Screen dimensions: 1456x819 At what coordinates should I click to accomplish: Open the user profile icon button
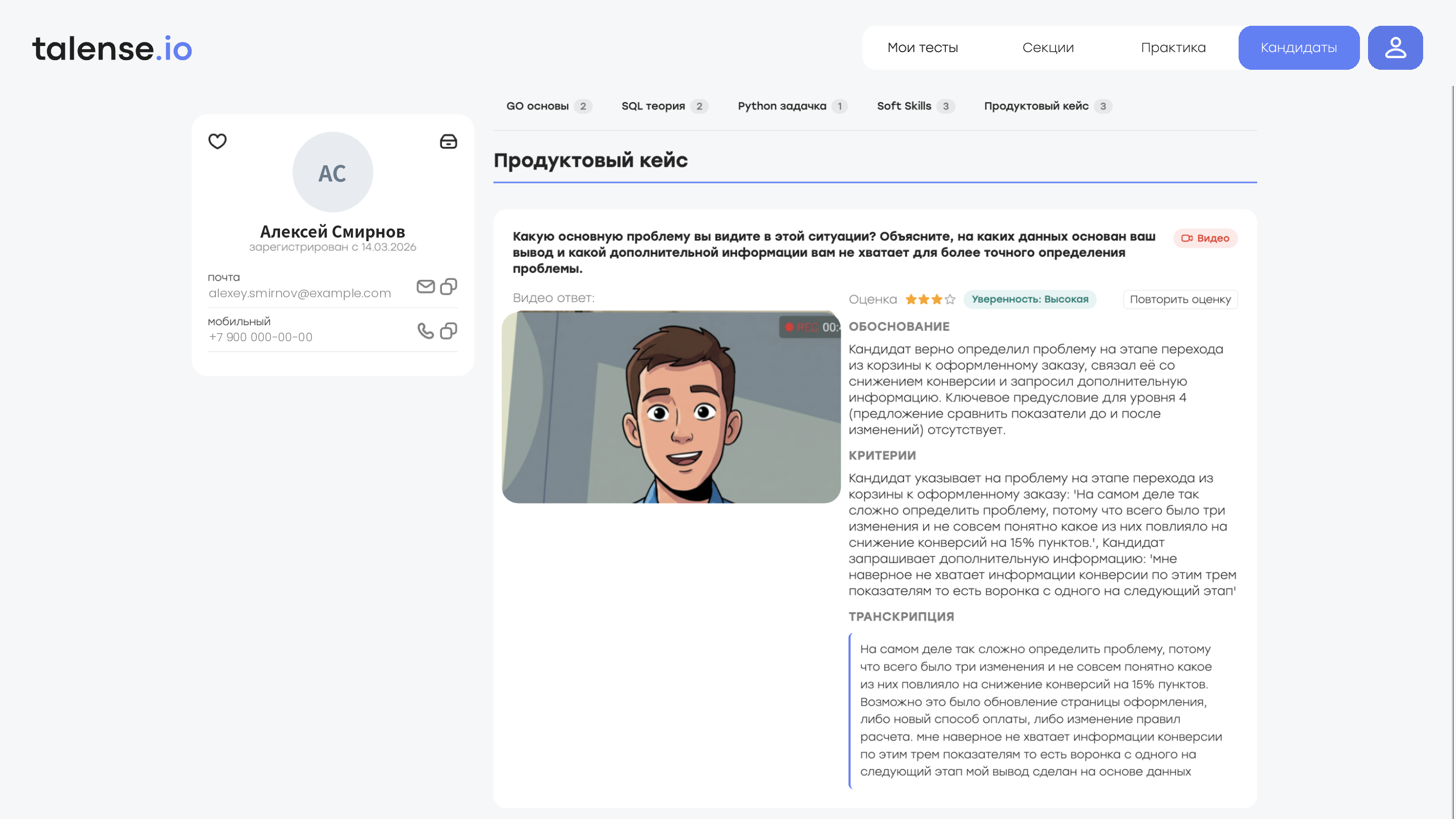pos(1395,48)
